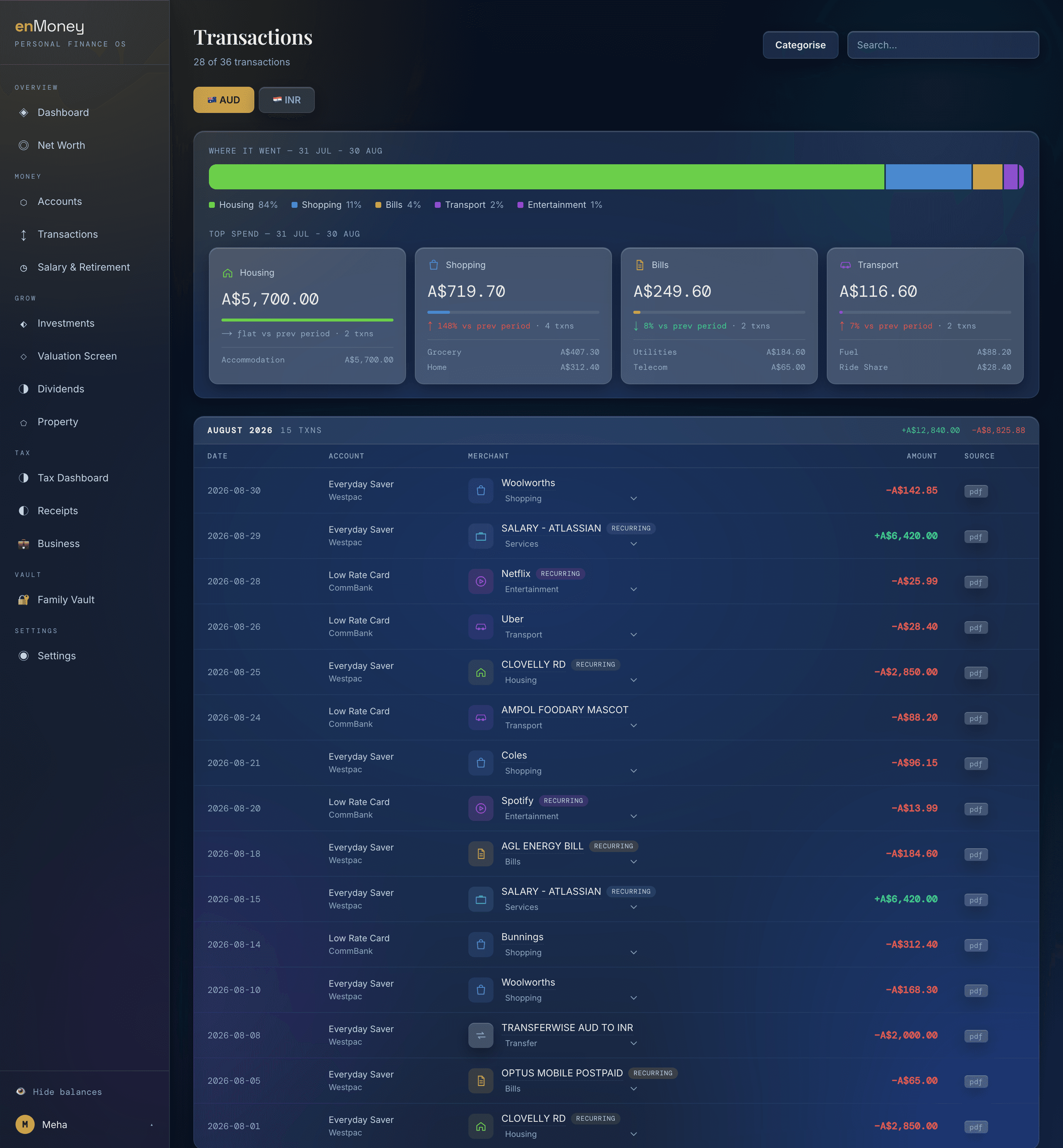Click the car icon on Transport spend card
Image resolution: width=1063 pixels, height=1148 pixels.
(x=846, y=265)
